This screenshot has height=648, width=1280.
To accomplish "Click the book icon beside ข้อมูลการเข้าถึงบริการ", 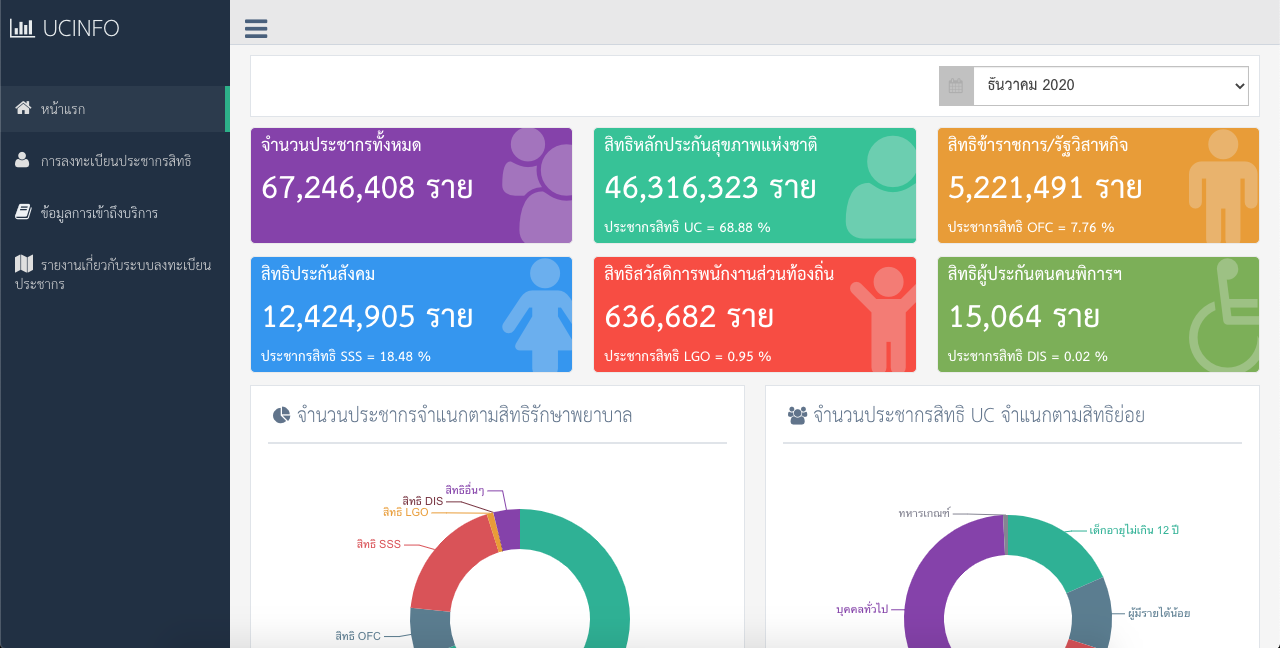I will point(23,212).
